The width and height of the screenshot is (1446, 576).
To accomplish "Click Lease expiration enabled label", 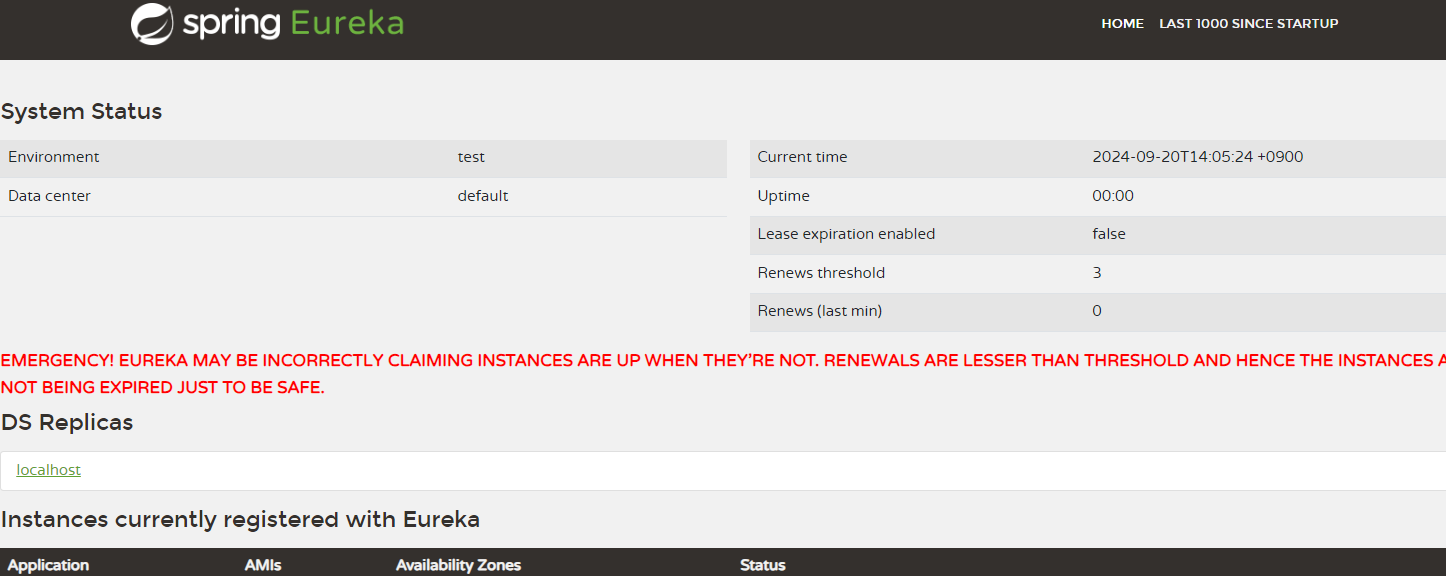I will click(846, 234).
